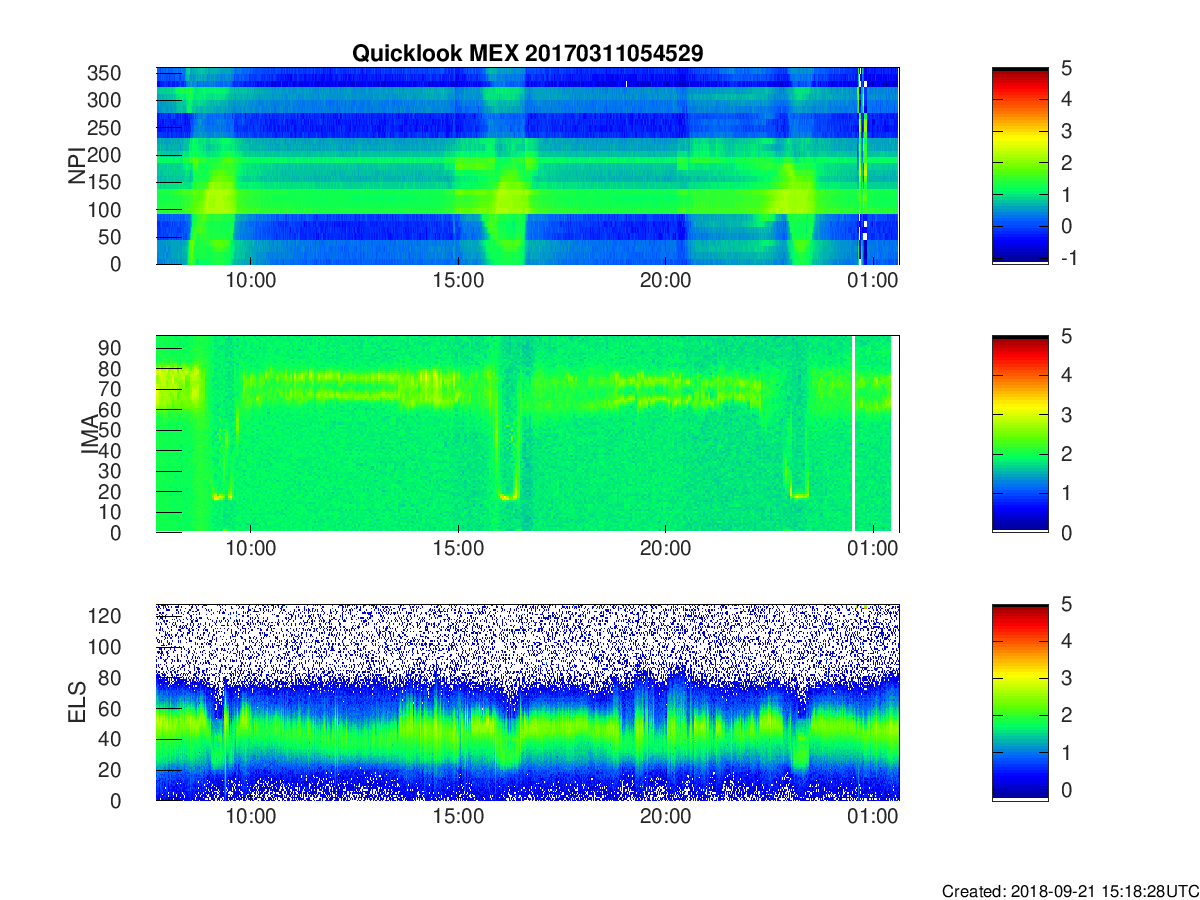Image resolution: width=1200 pixels, height=900 pixels.
Task: Click the 4 label on ELS colorbar
Action: [x=1066, y=641]
